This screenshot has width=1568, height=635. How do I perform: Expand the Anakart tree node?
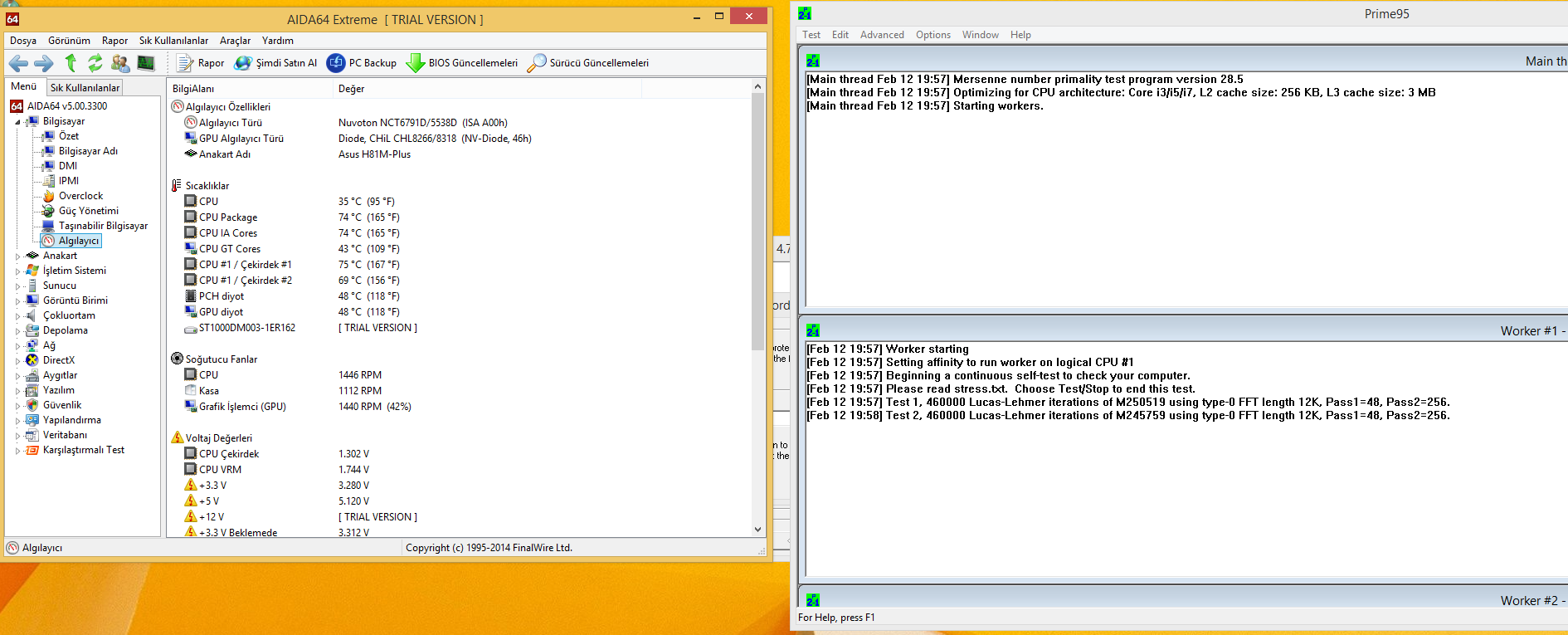(x=17, y=256)
